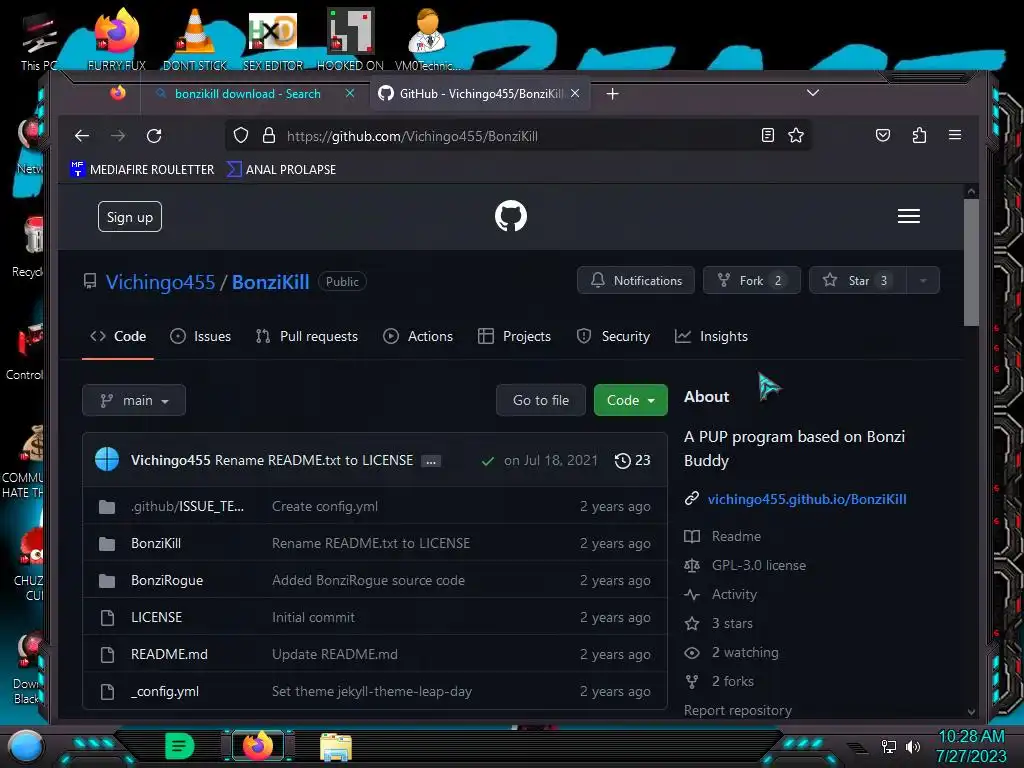Open GitHub's mobile navigation hamburger menu
Screen dimensions: 1024x768
pyautogui.click(x=908, y=216)
